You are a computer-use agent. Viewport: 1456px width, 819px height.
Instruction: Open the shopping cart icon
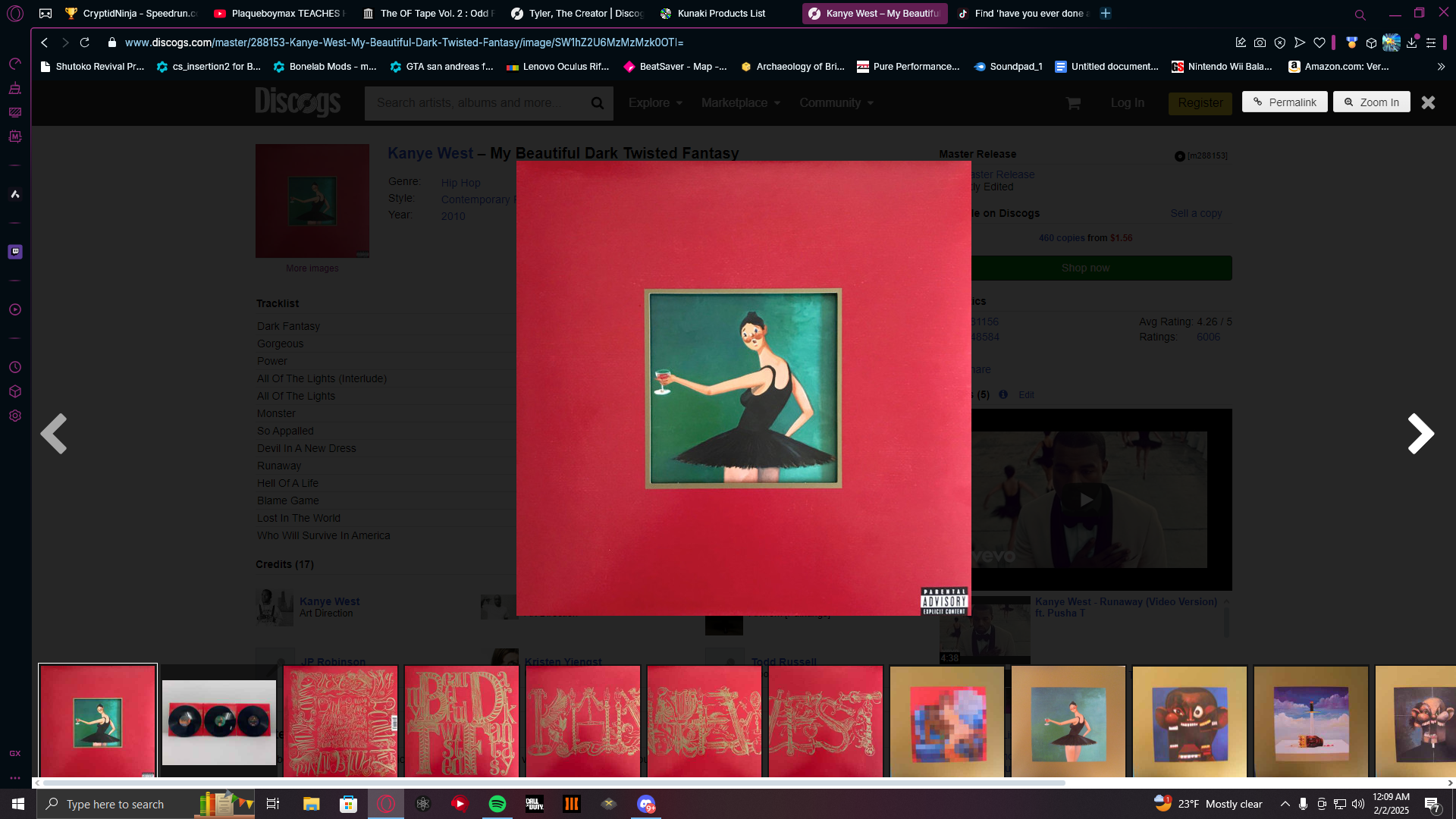coord(1072,103)
